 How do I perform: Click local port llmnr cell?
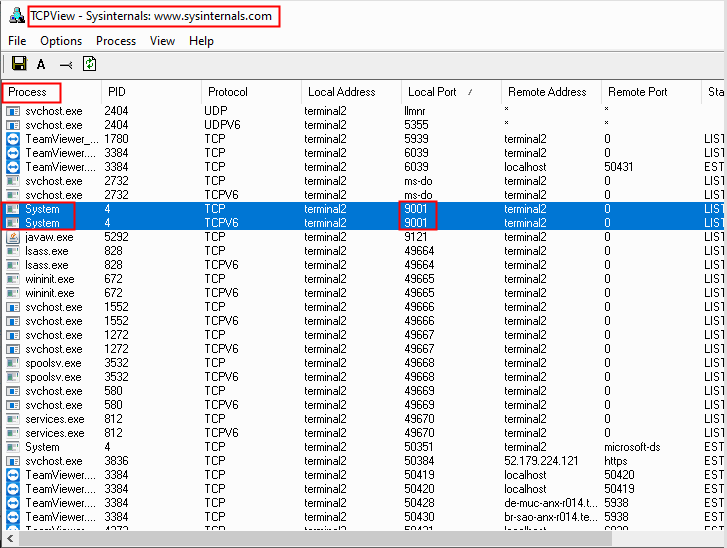pyautogui.click(x=415, y=111)
